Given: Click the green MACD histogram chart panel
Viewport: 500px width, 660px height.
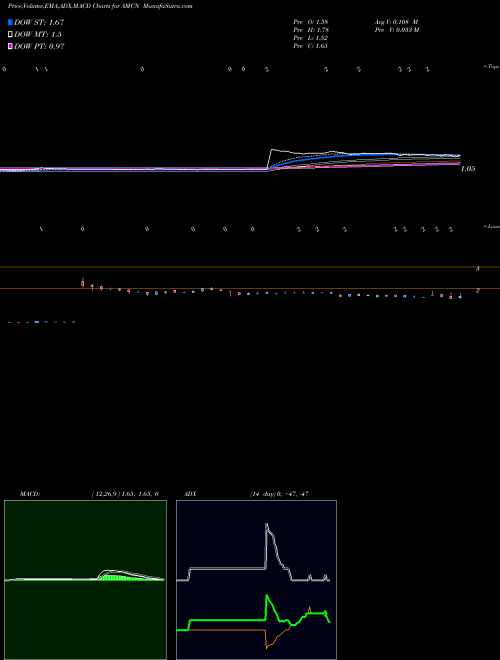Looking at the screenshot, I should [85, 580].
